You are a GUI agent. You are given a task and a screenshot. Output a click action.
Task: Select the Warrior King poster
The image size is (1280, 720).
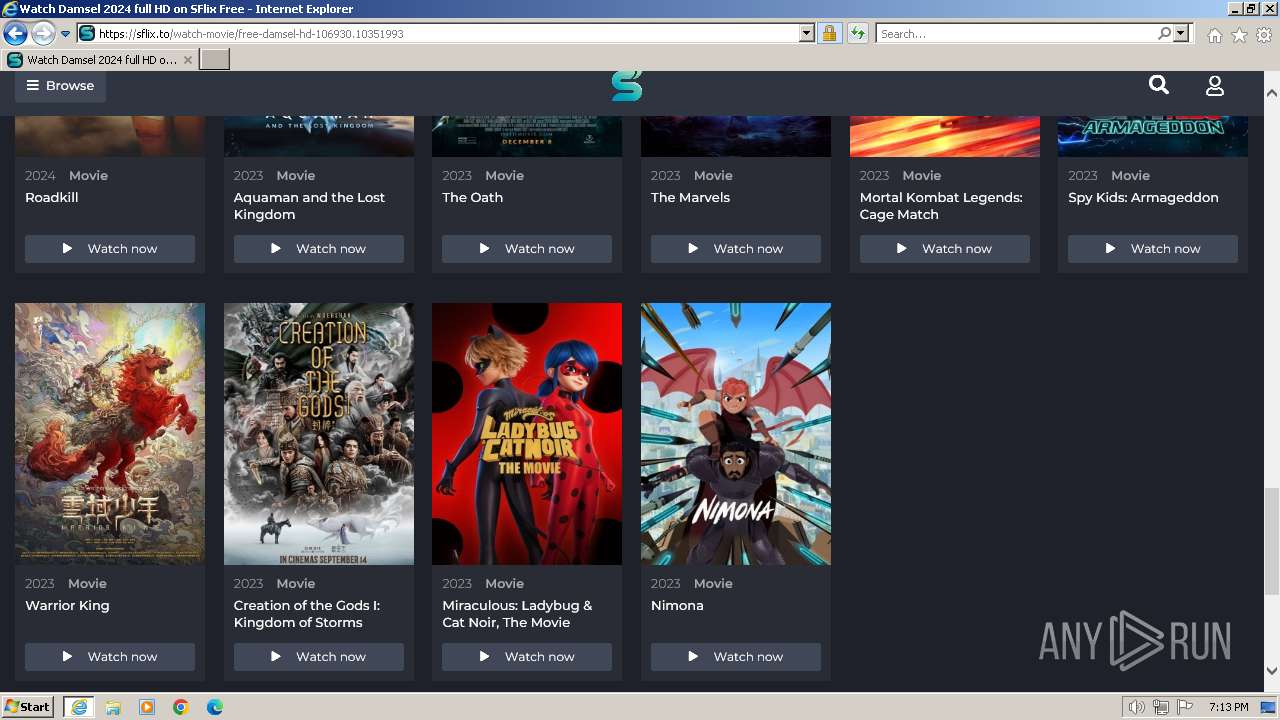click(x=110, y=434)
